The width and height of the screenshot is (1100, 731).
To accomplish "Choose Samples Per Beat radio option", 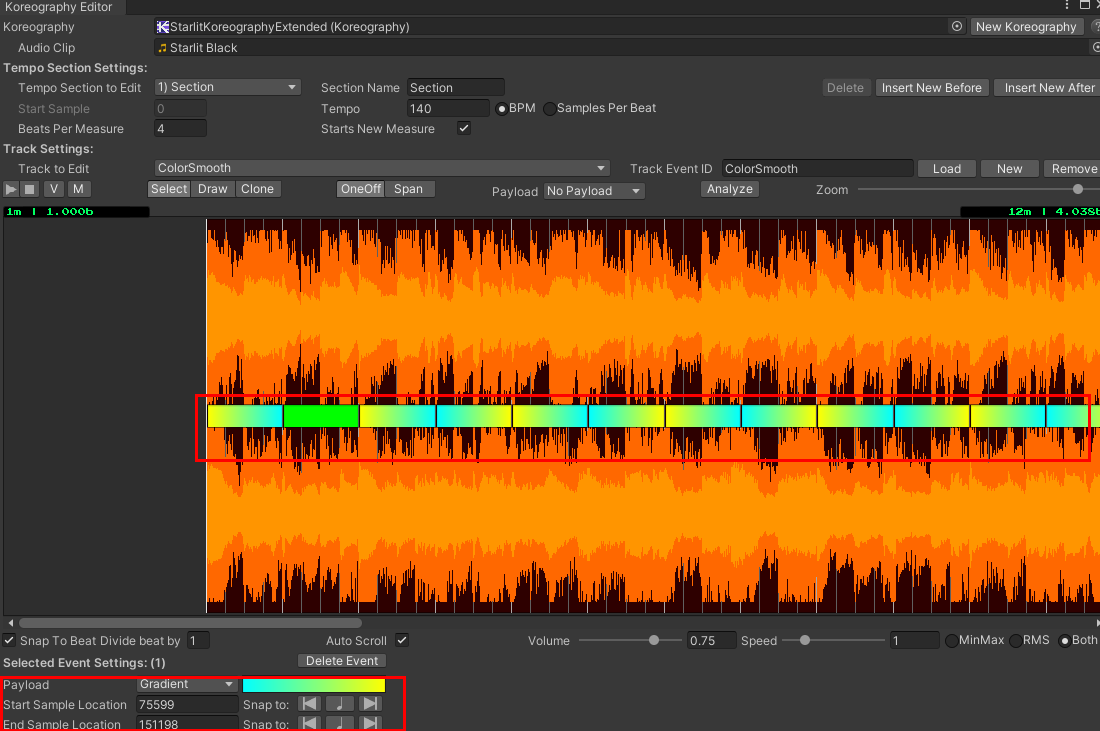I will [x=549, y=109].
